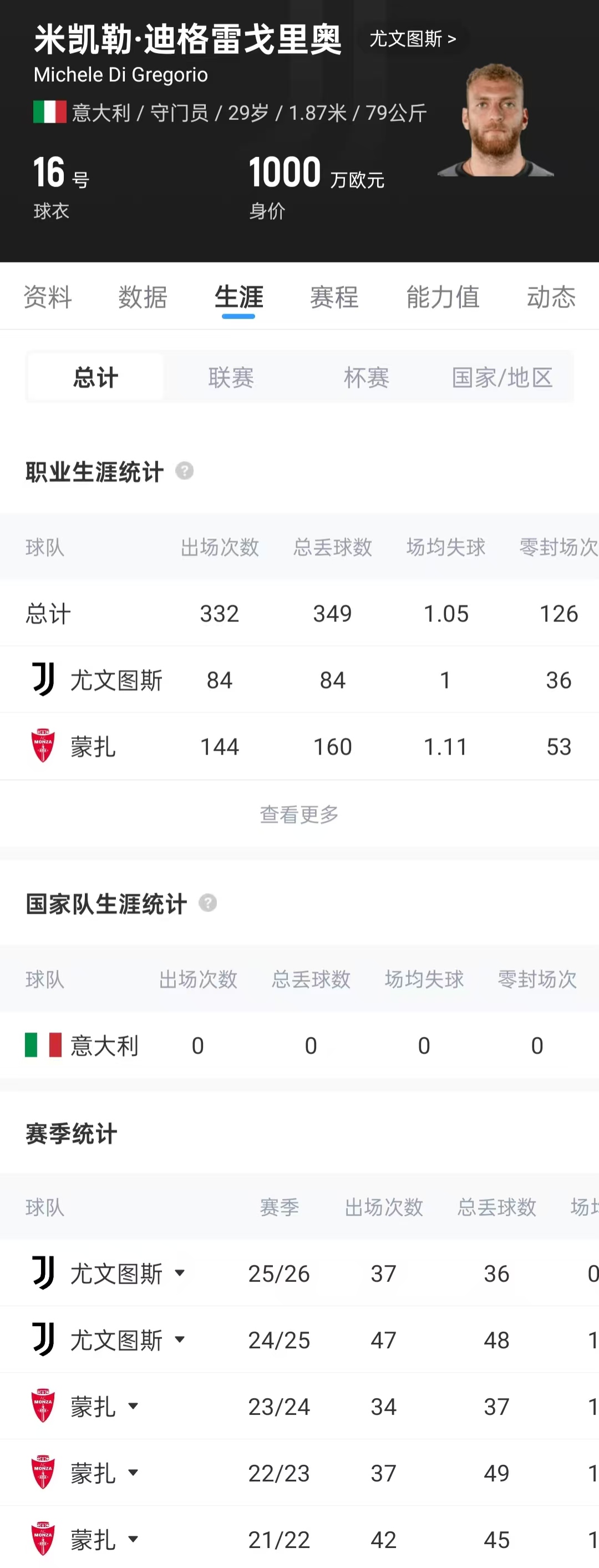Open the 数据 tab
The height and width of the screenshot is (1568, 599).
[143, 297]
